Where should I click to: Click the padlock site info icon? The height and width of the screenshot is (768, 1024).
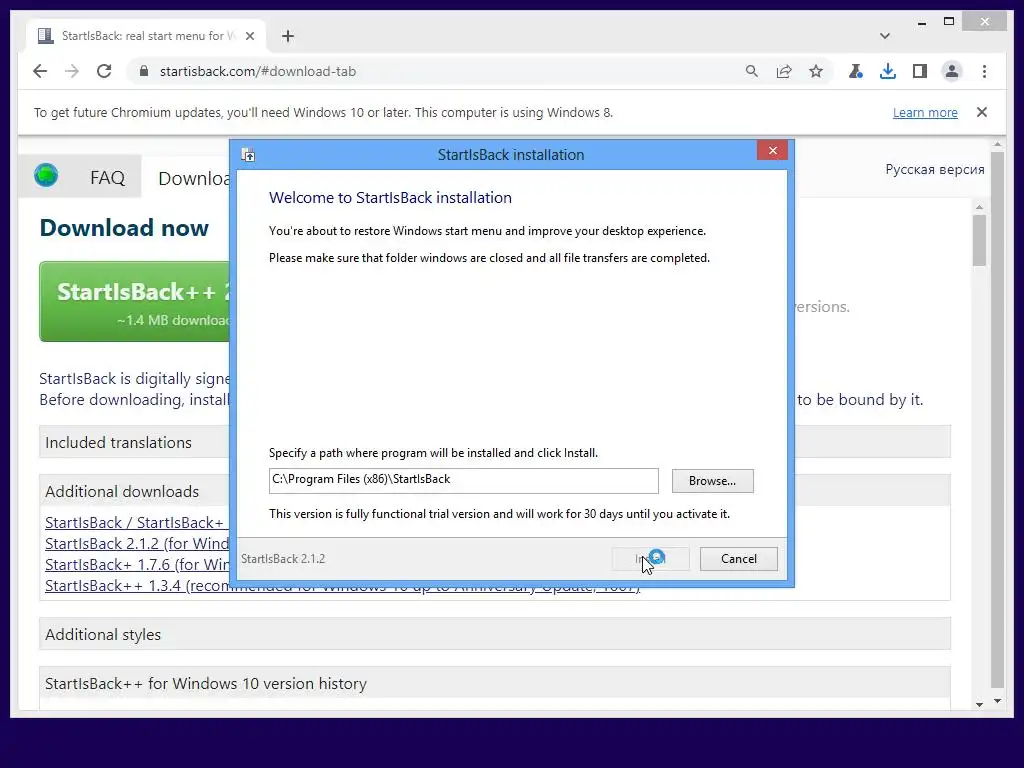click(x=144, y=71)
